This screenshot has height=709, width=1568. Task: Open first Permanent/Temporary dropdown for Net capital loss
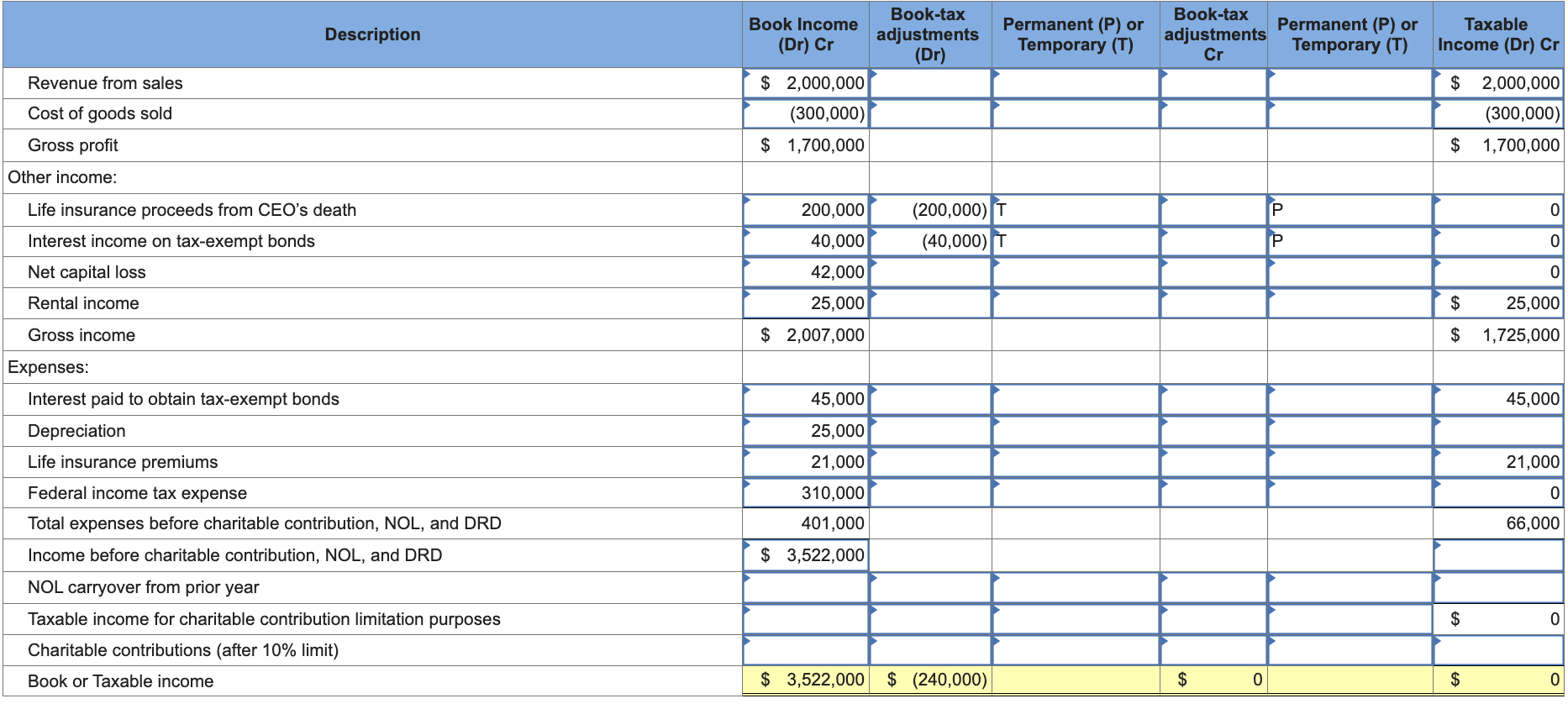click(x=1076, y=272)
